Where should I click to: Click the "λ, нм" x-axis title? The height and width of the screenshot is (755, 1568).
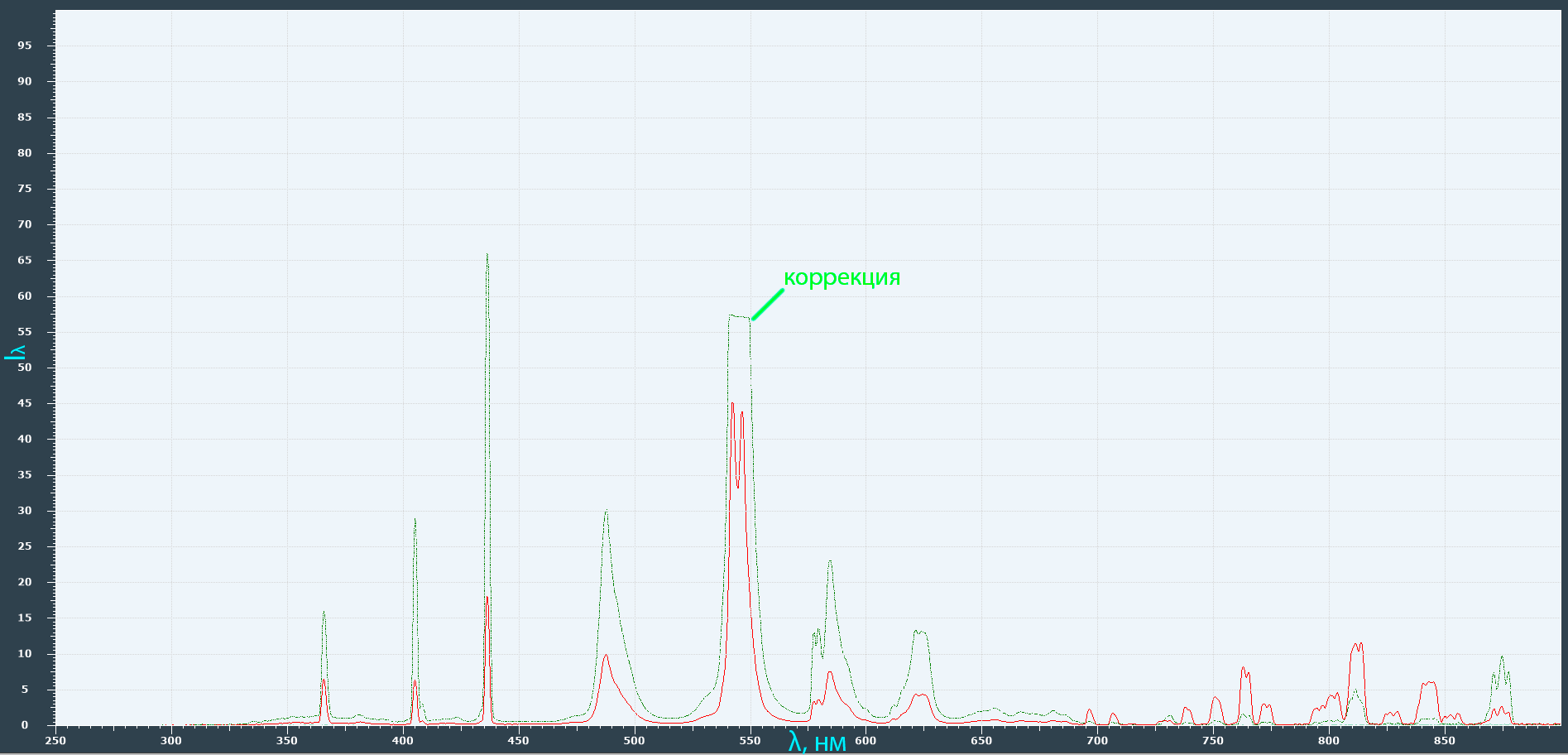(x=817, y=743)
